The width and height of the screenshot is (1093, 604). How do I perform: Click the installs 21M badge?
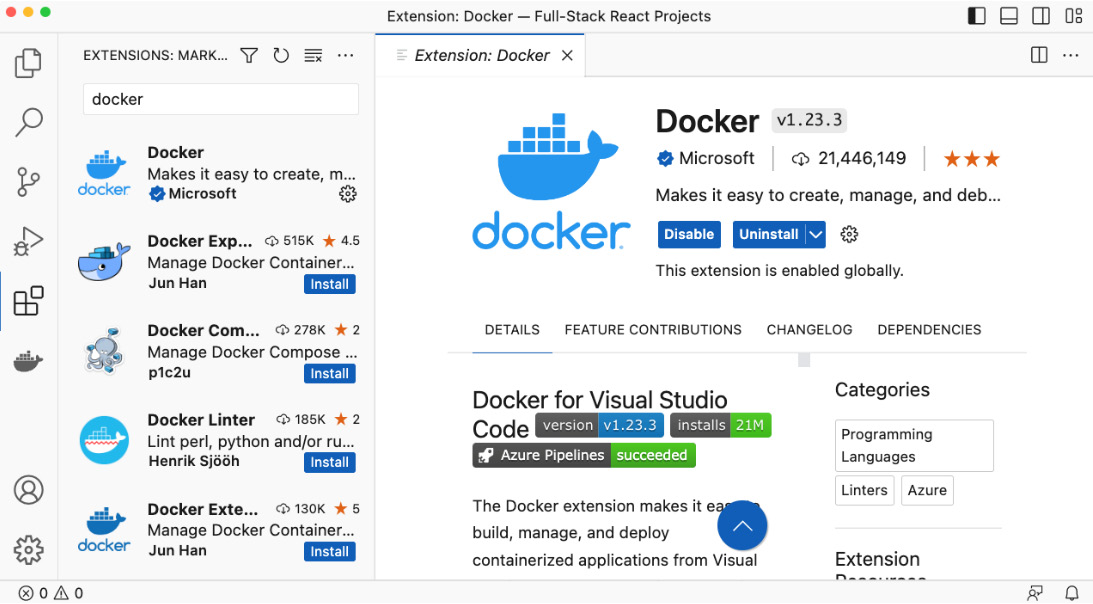point(721,425)
